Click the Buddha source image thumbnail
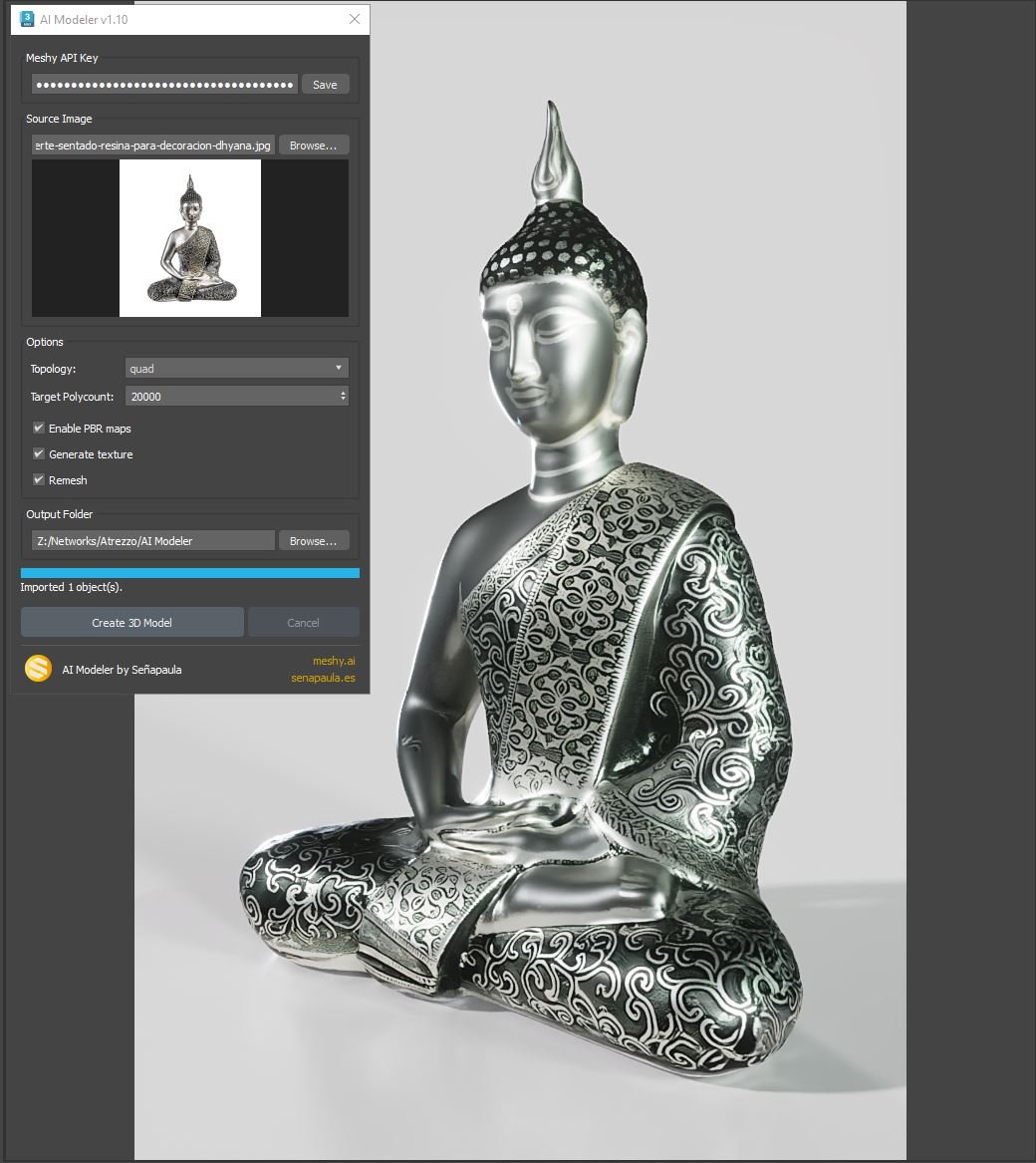This screenshot has height=1163, width=1036. (190, 238)
